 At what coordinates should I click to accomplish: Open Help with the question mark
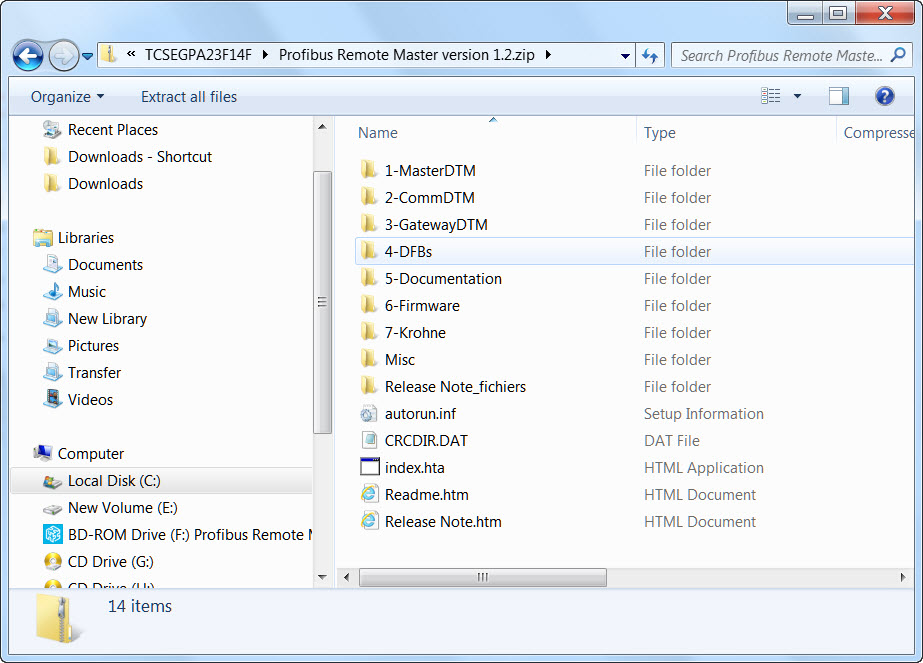tap(884, 96)
